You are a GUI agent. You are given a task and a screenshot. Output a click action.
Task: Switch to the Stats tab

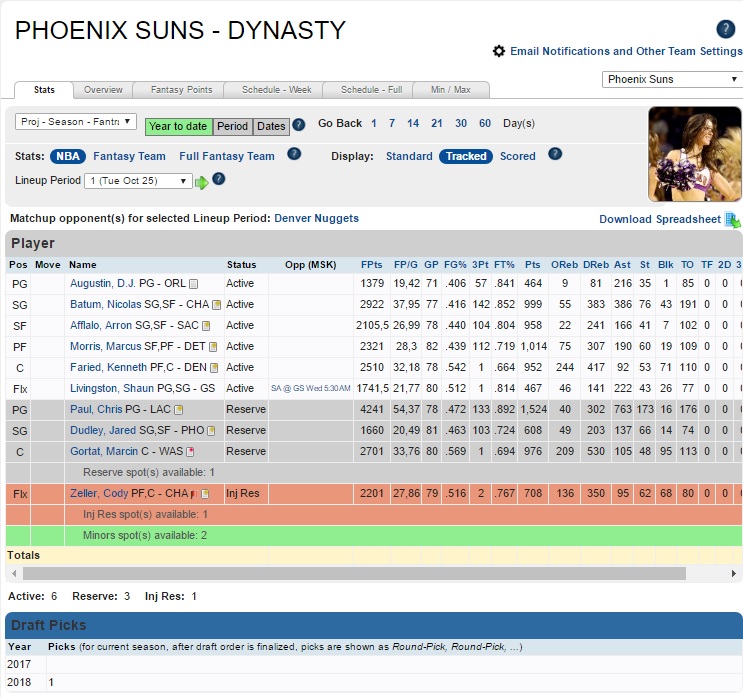click(x=44, y=90)
